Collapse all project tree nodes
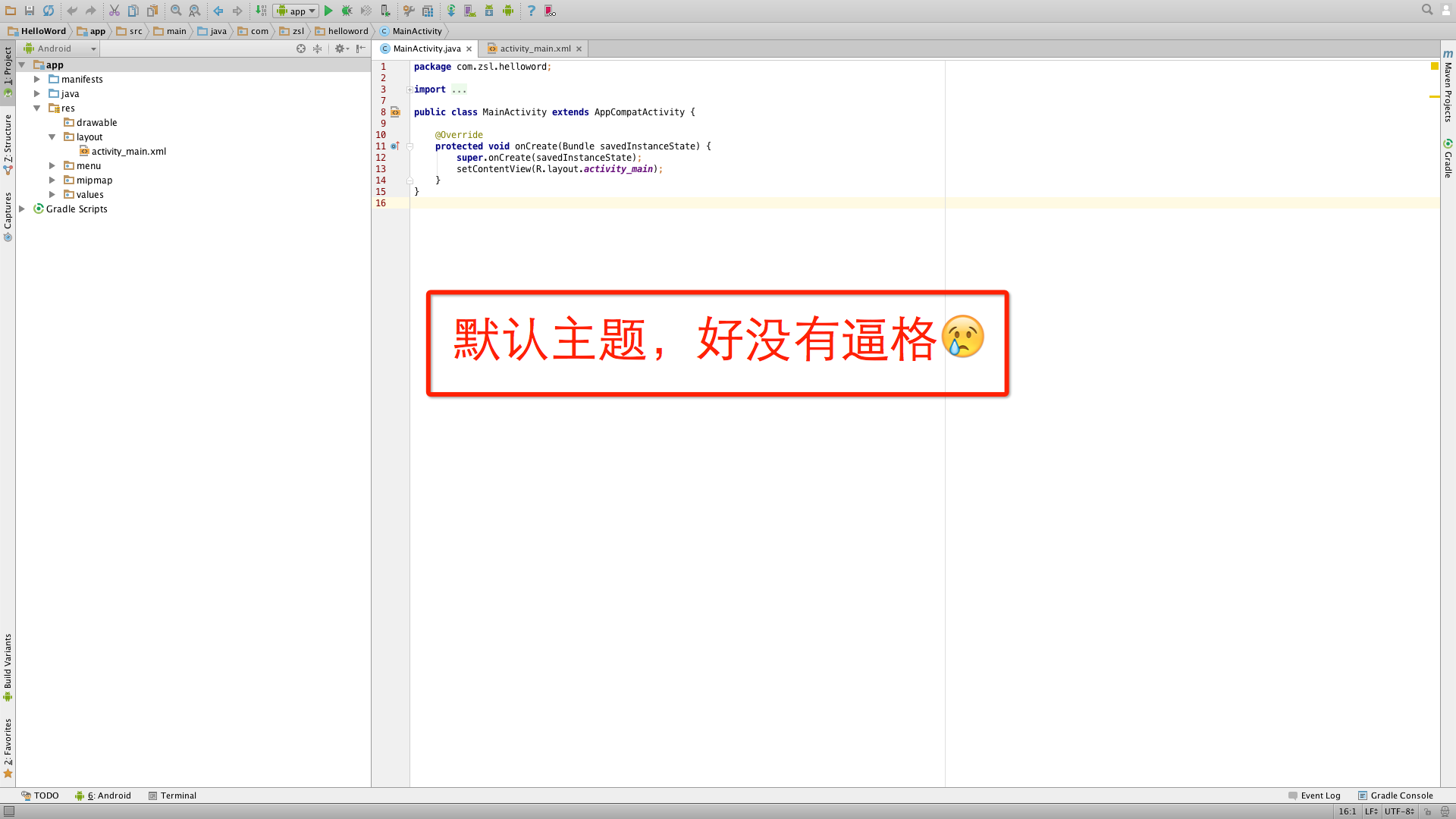 point(318,49)
